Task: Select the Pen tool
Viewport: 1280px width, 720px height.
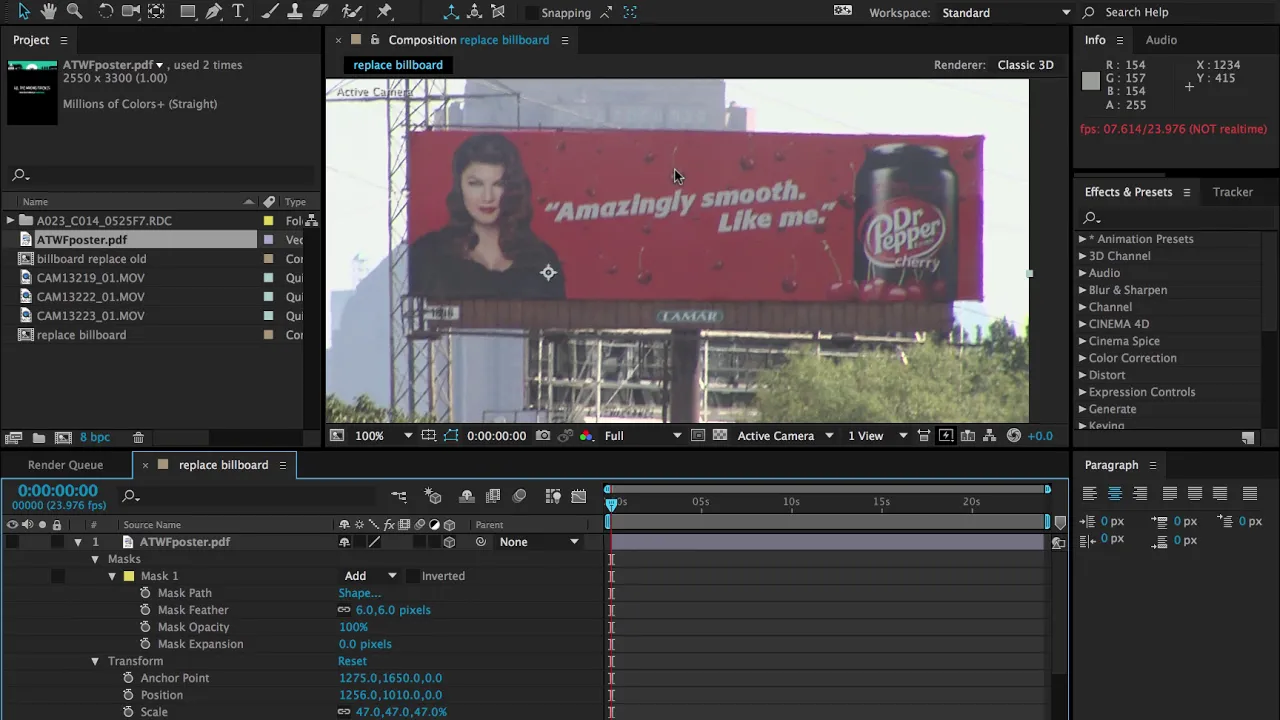Action: (214, 12)
